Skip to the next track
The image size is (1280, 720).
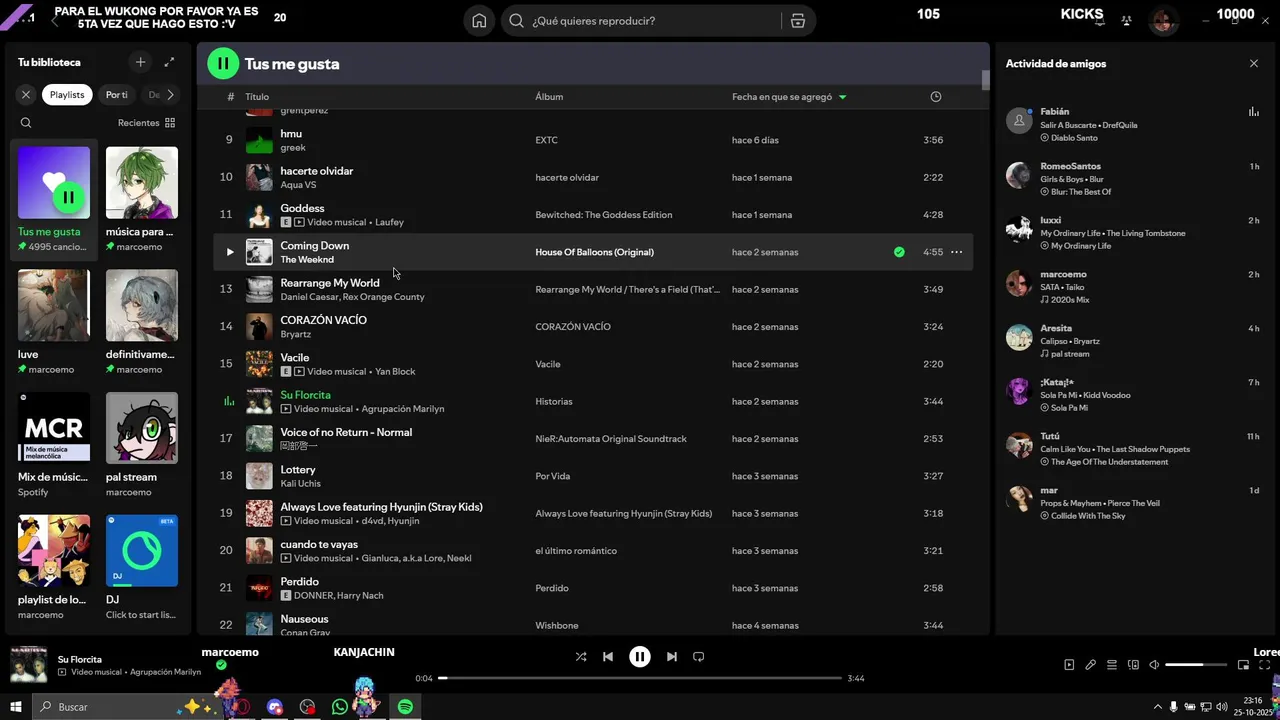pyautogui.click(x=672, y=657)
